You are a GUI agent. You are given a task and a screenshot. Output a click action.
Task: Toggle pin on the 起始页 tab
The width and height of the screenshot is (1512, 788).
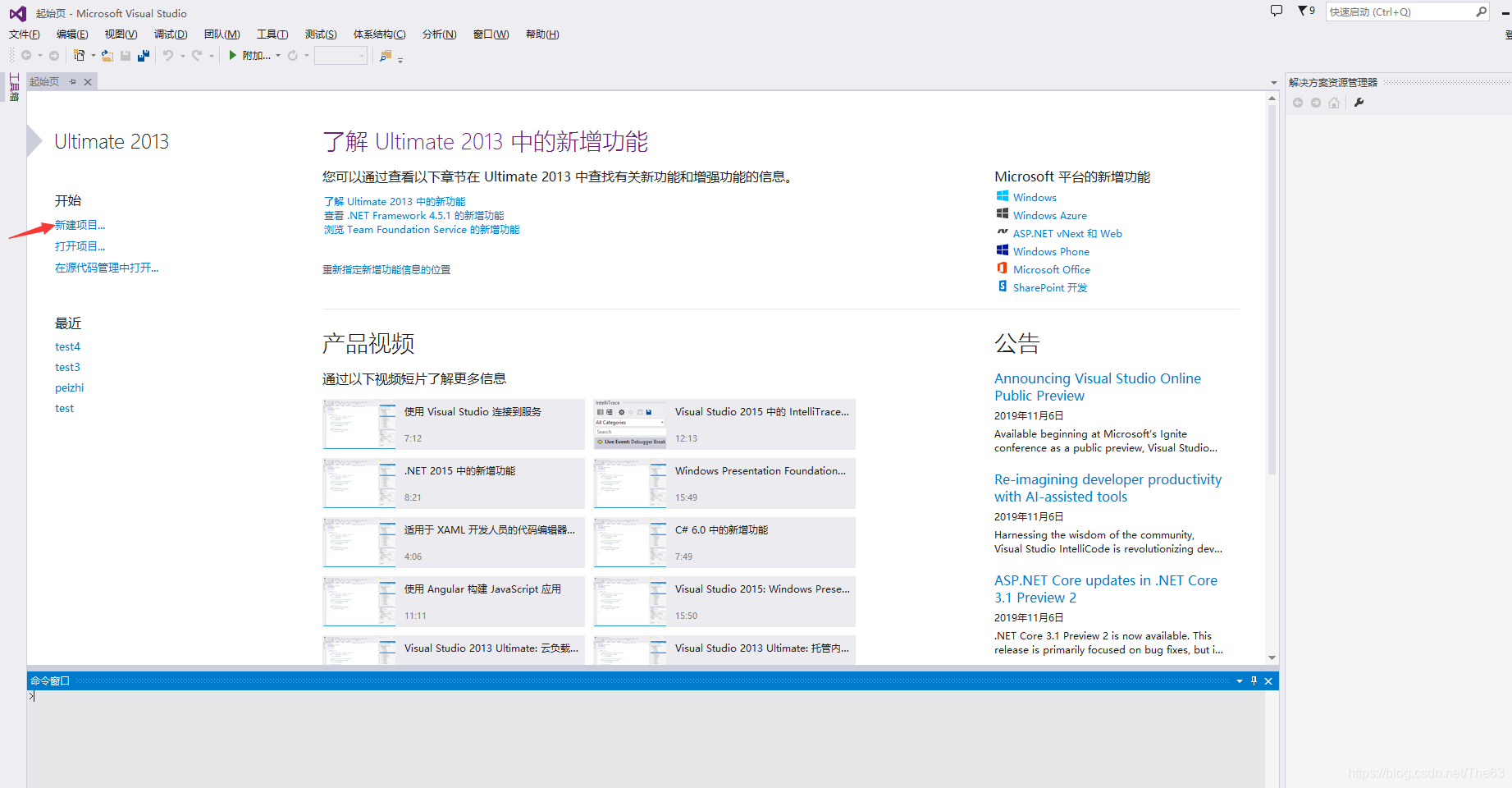pyautogui.click(x=72, y=82)
